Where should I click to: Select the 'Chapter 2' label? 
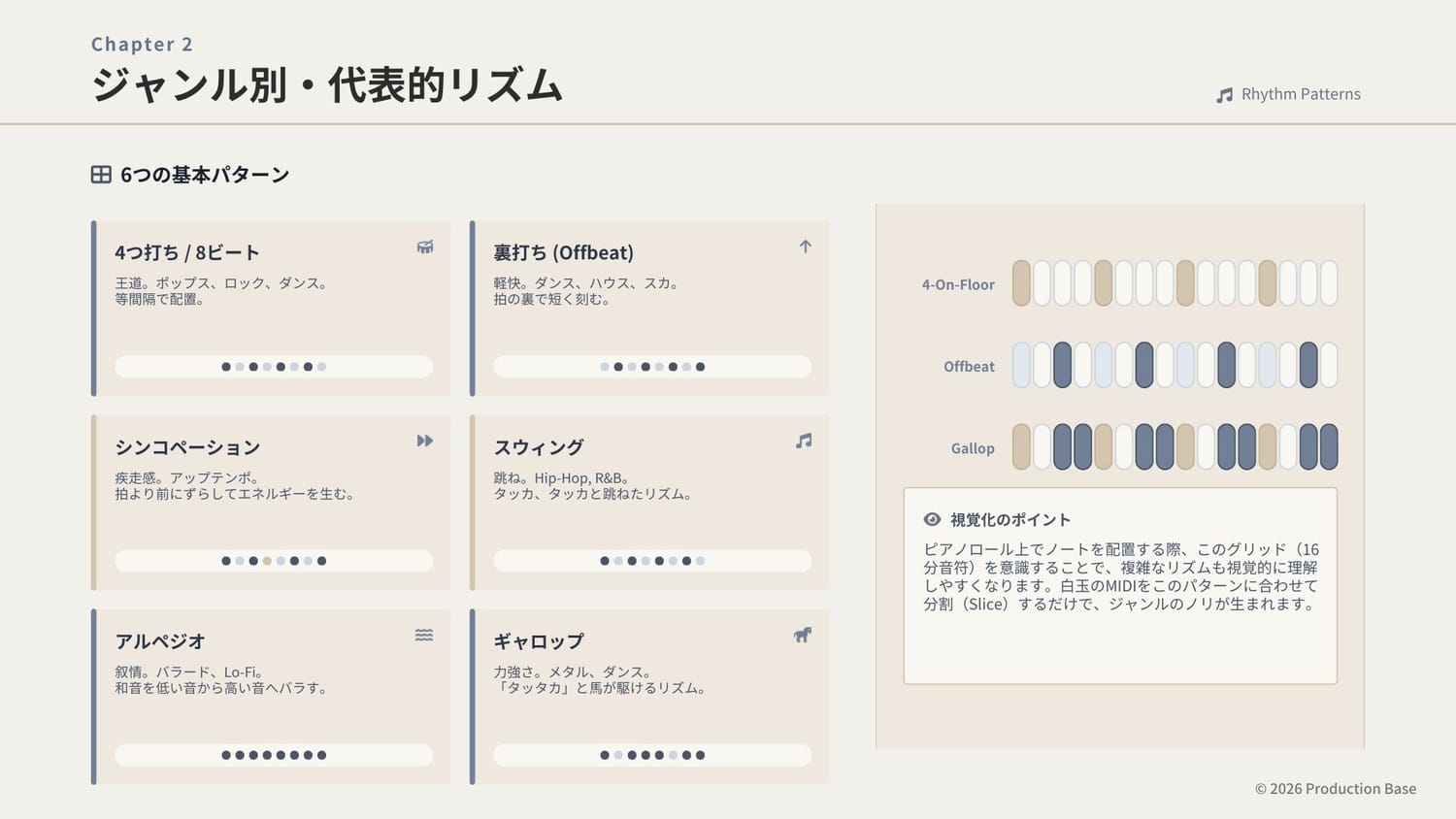click(142, 45)
